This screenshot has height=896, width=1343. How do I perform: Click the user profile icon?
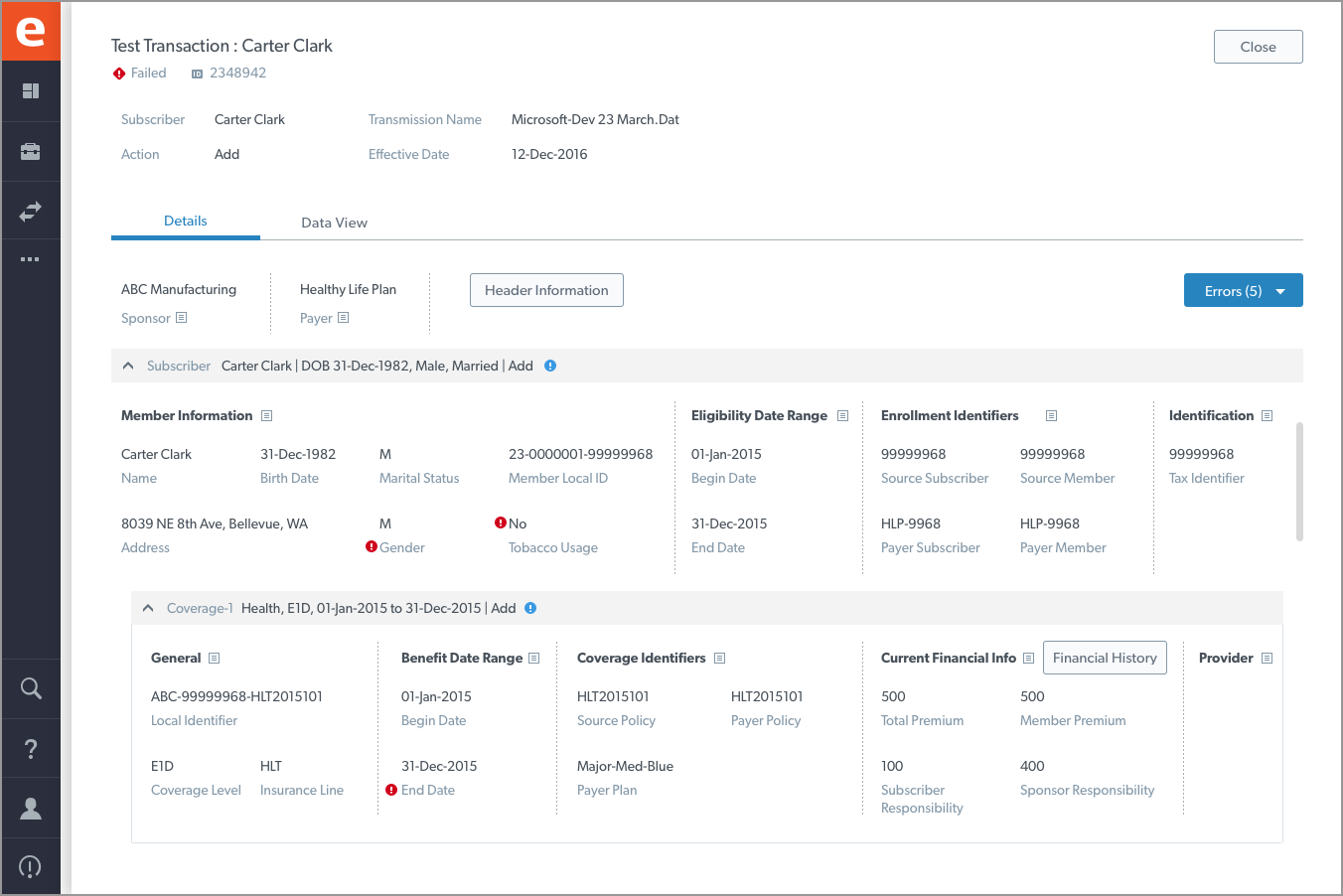31,809
